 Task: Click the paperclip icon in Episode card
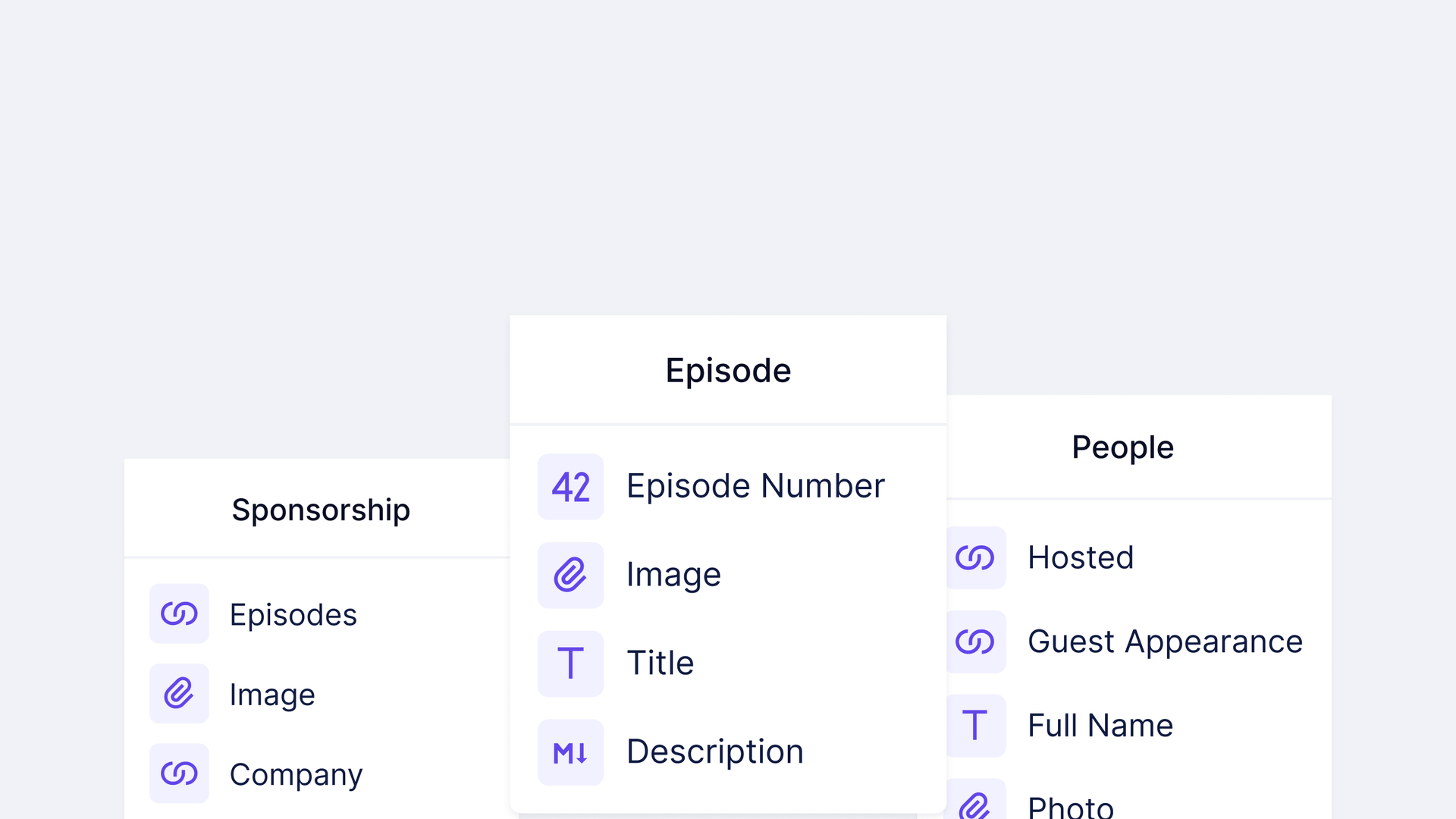click(x=570, y=575)
